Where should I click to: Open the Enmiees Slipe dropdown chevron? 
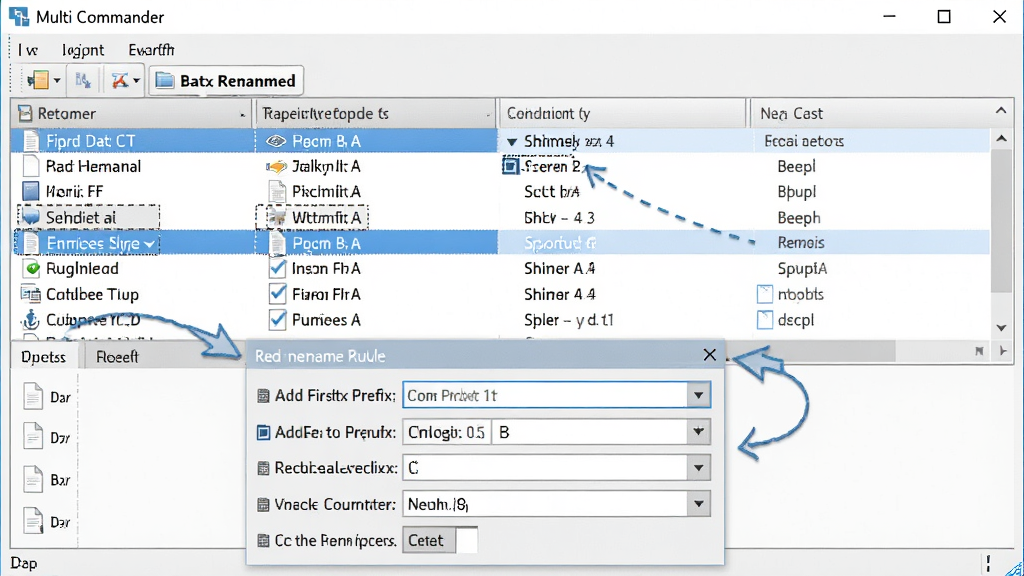[x=149, y=244]
